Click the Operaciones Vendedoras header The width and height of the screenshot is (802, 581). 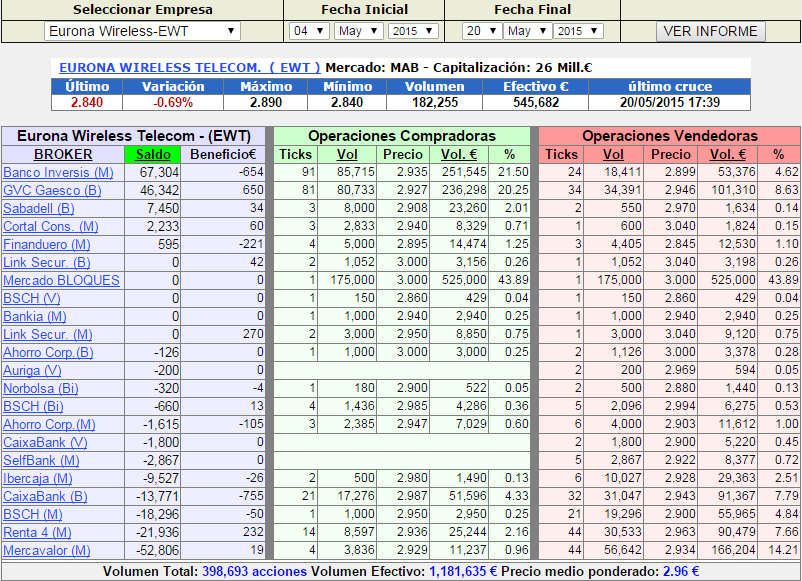[x=670, y=136]
